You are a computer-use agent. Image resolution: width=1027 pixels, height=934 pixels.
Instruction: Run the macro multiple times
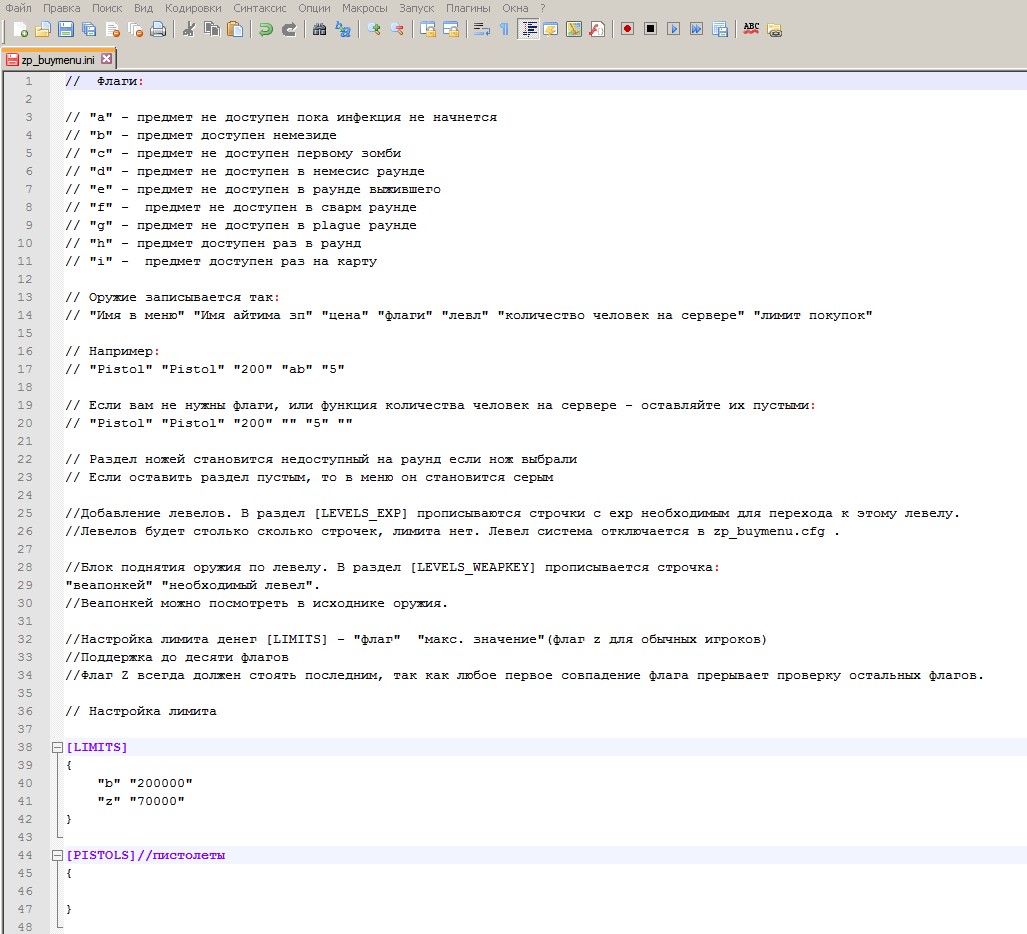697,29
